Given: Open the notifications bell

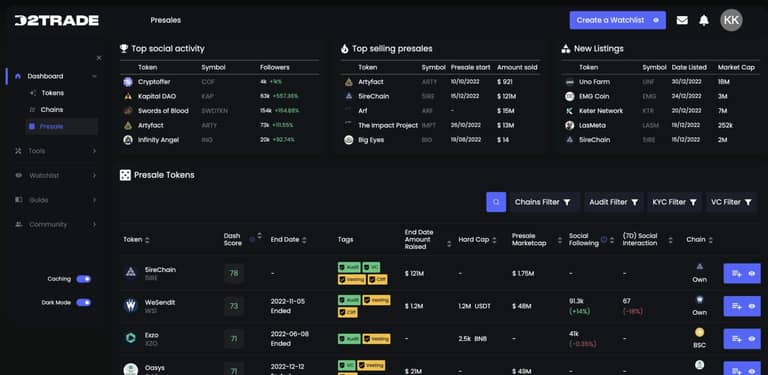Looking at the screenshot, I should (x=704, y=20).
